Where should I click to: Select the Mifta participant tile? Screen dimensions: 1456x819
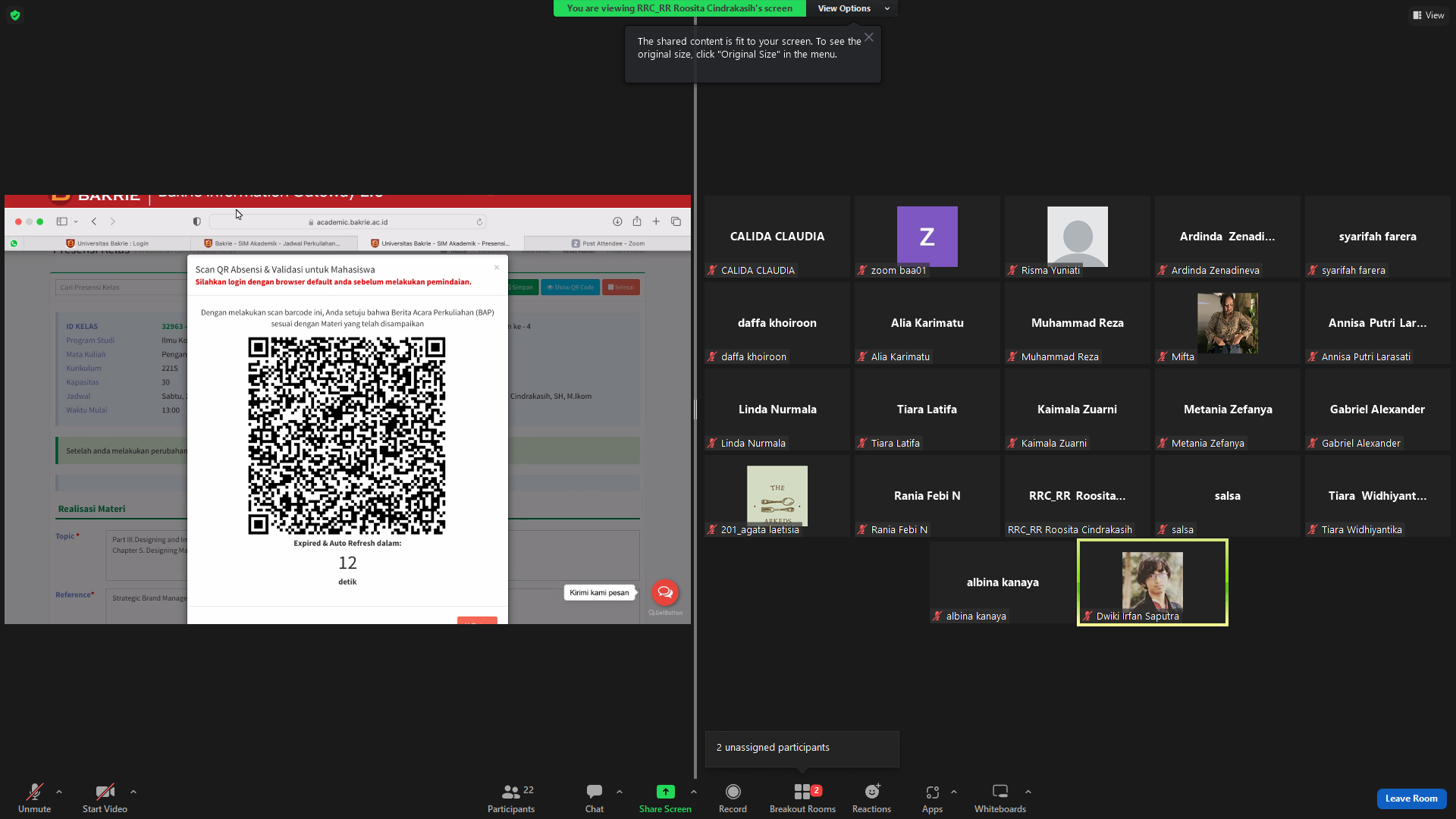(x=1228, y=323)
